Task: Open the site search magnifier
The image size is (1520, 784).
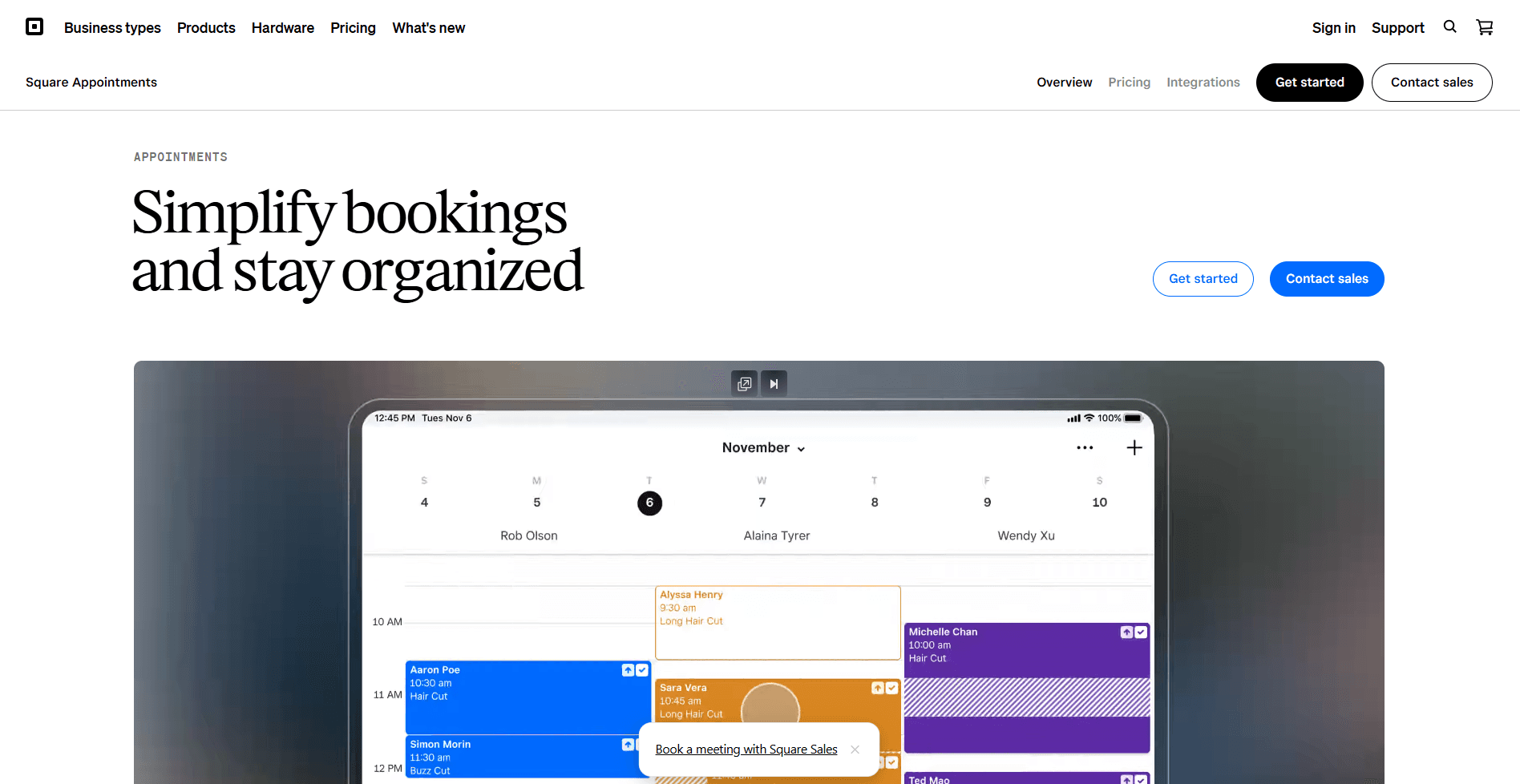Action: (x=1450, y=26)
